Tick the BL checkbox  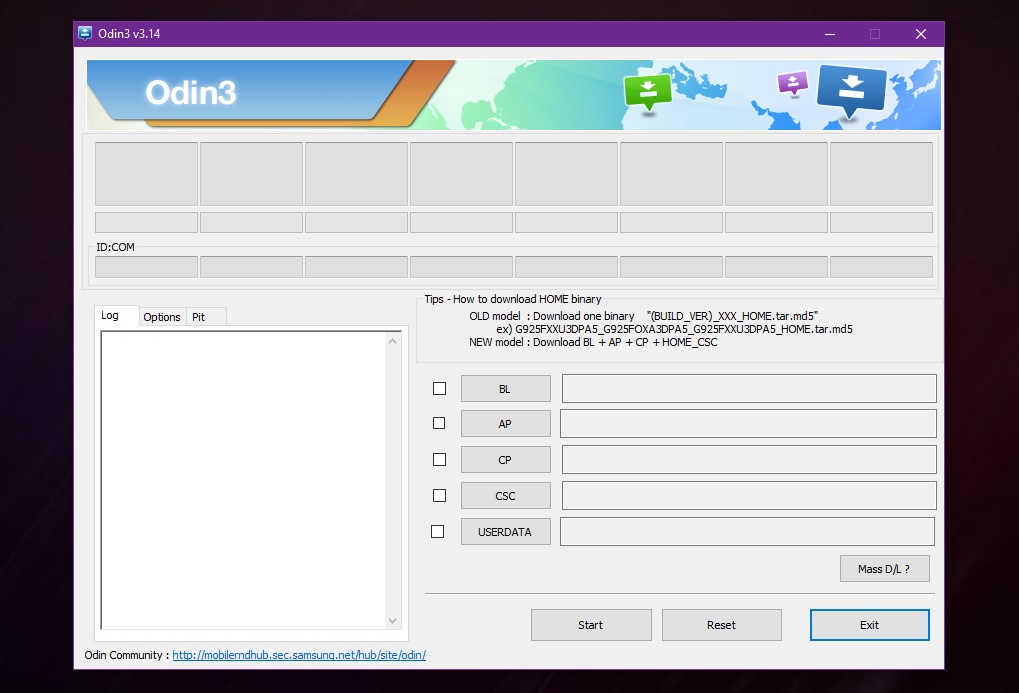coord(439,388)
